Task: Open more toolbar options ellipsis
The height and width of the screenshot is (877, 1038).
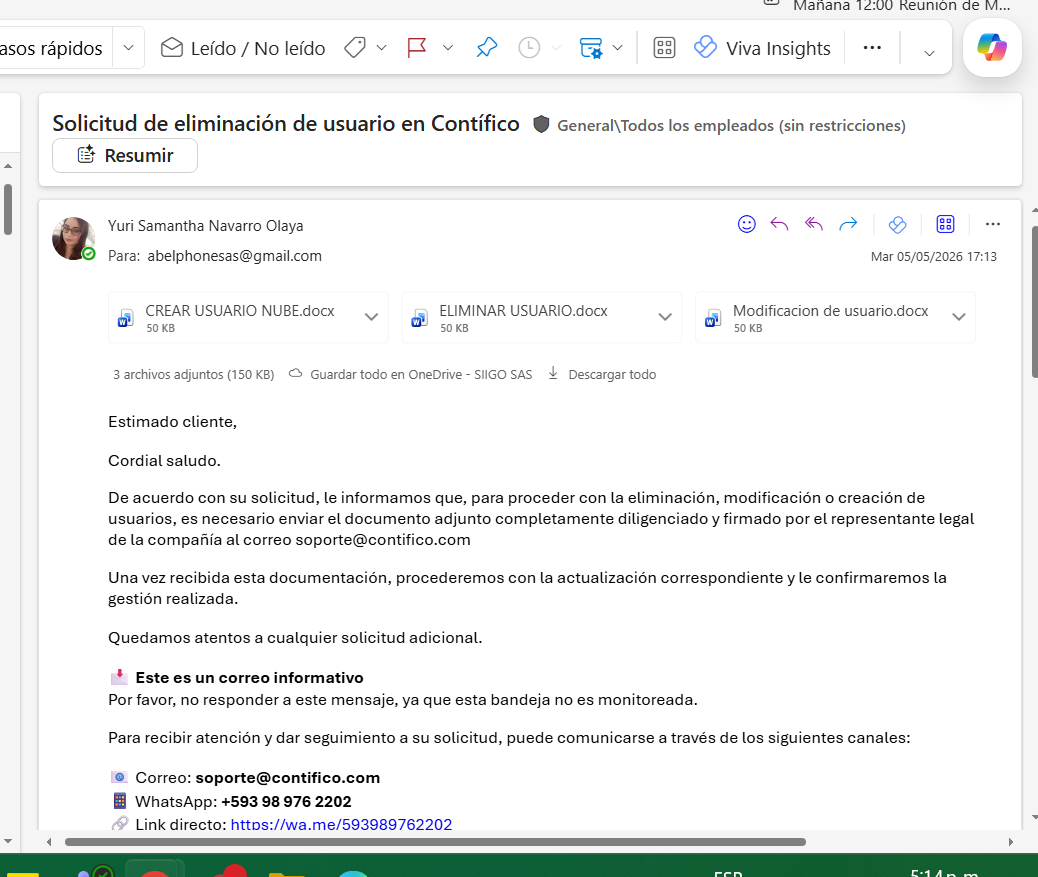Action: 872,48
